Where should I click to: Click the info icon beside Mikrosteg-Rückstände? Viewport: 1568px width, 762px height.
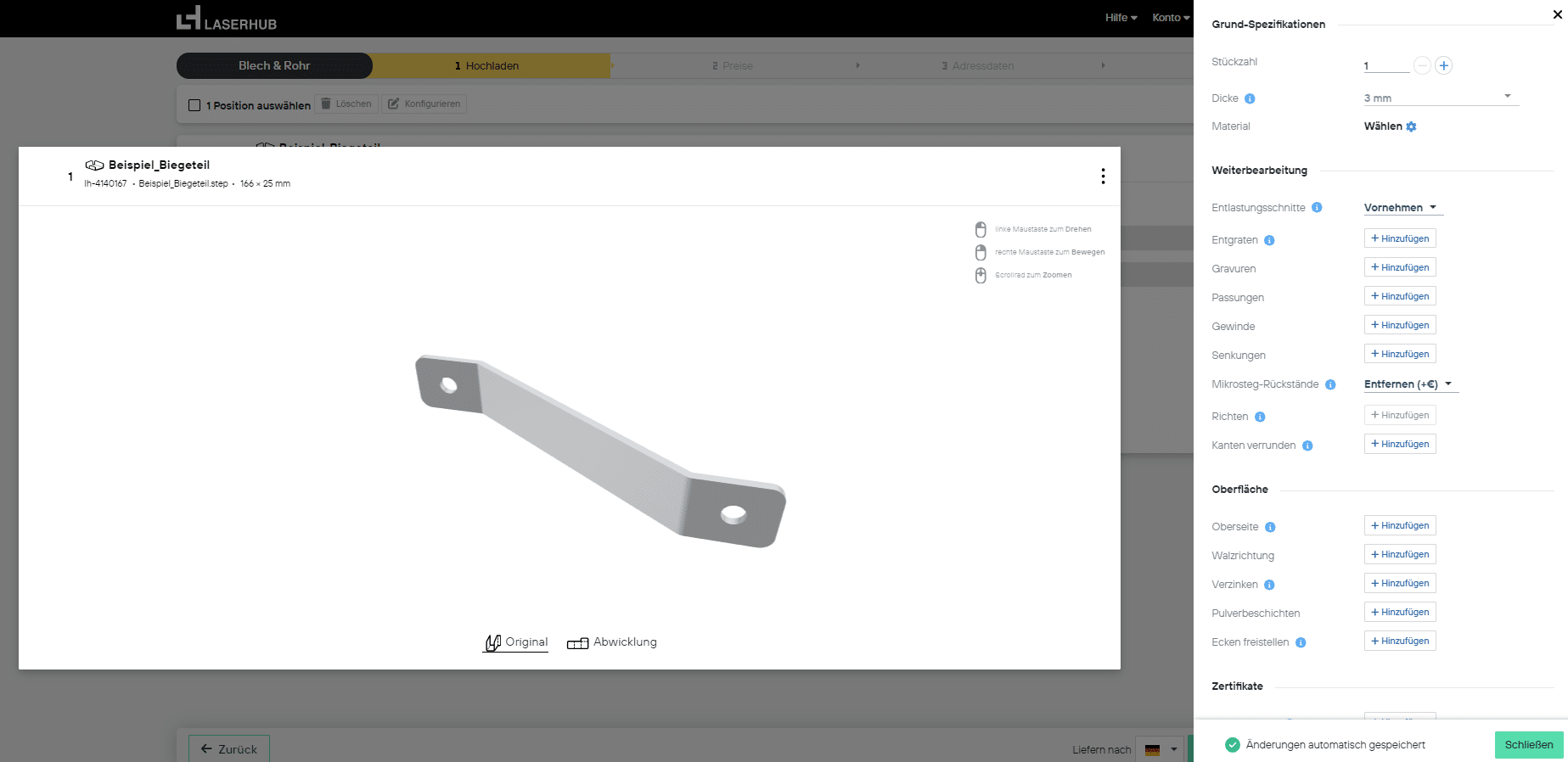coord(1330,384)
